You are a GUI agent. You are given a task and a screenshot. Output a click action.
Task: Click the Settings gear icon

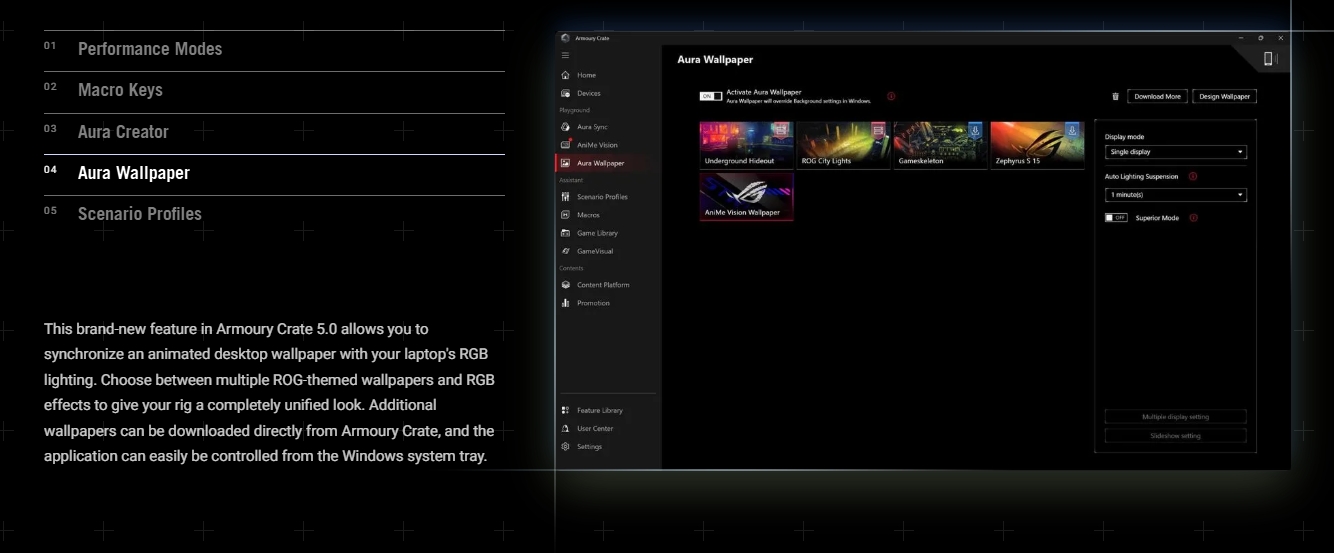coord(566,446)
